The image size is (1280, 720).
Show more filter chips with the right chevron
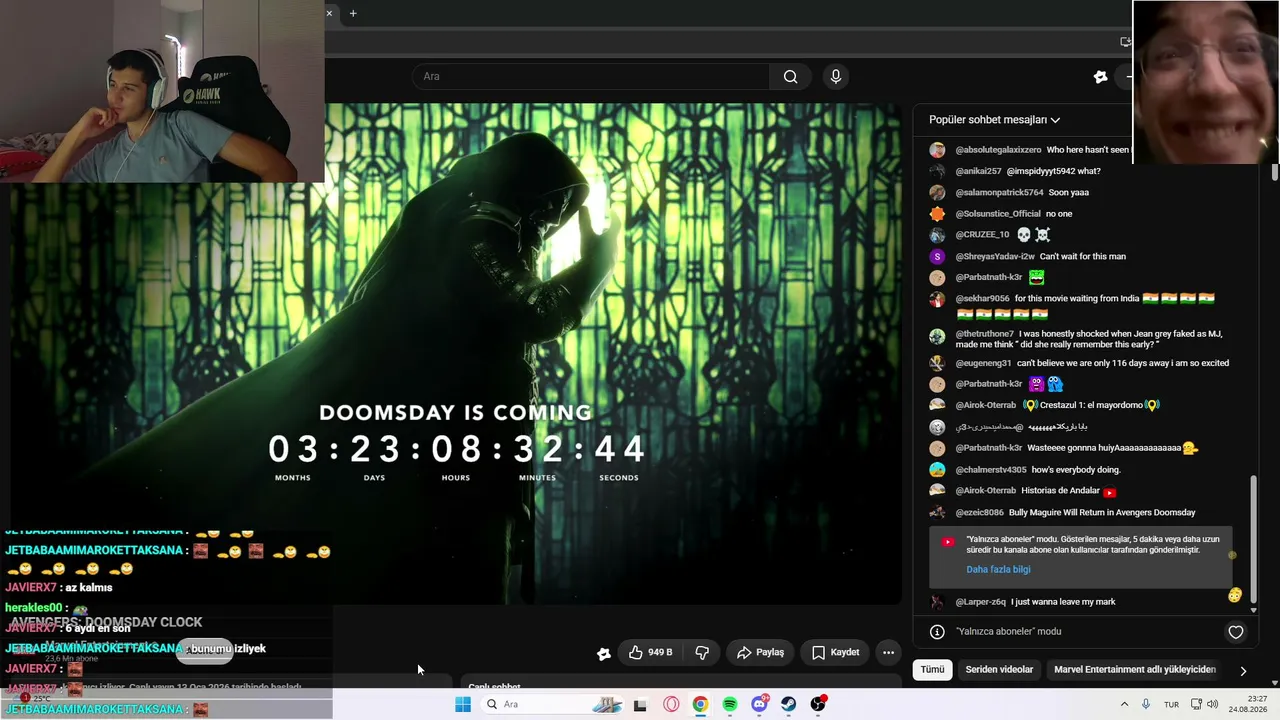pyautogui.click(x=1243, y=671)
